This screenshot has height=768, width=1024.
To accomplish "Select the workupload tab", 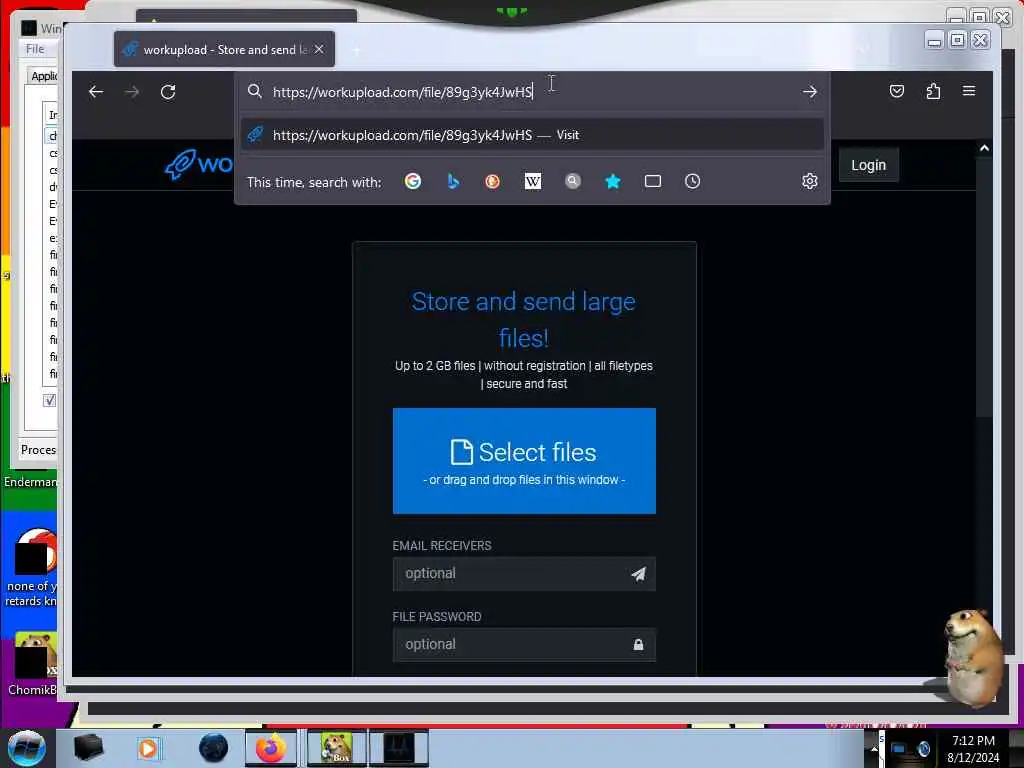I will 224,50.
